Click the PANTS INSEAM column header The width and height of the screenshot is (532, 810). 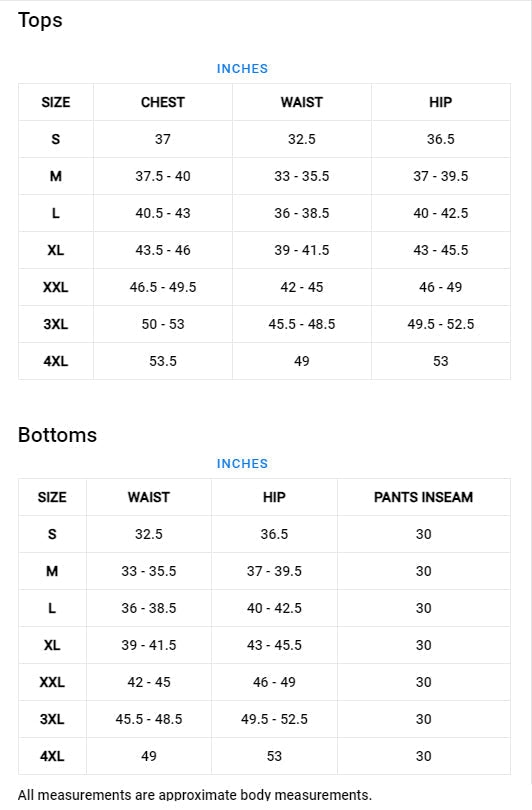coord(424,497)
